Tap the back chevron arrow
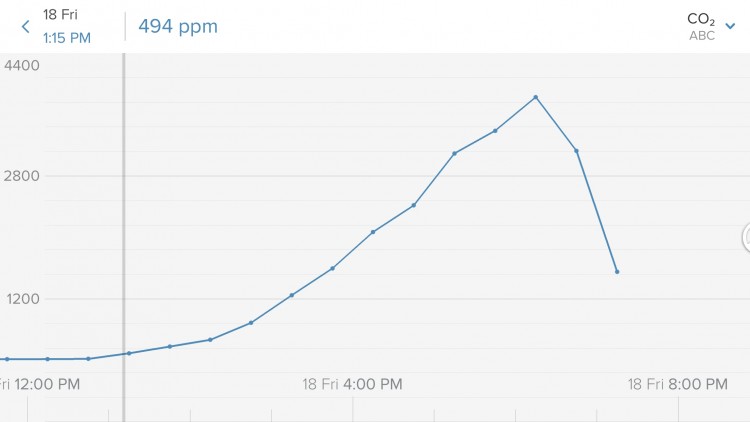 [x=25, y=27]
